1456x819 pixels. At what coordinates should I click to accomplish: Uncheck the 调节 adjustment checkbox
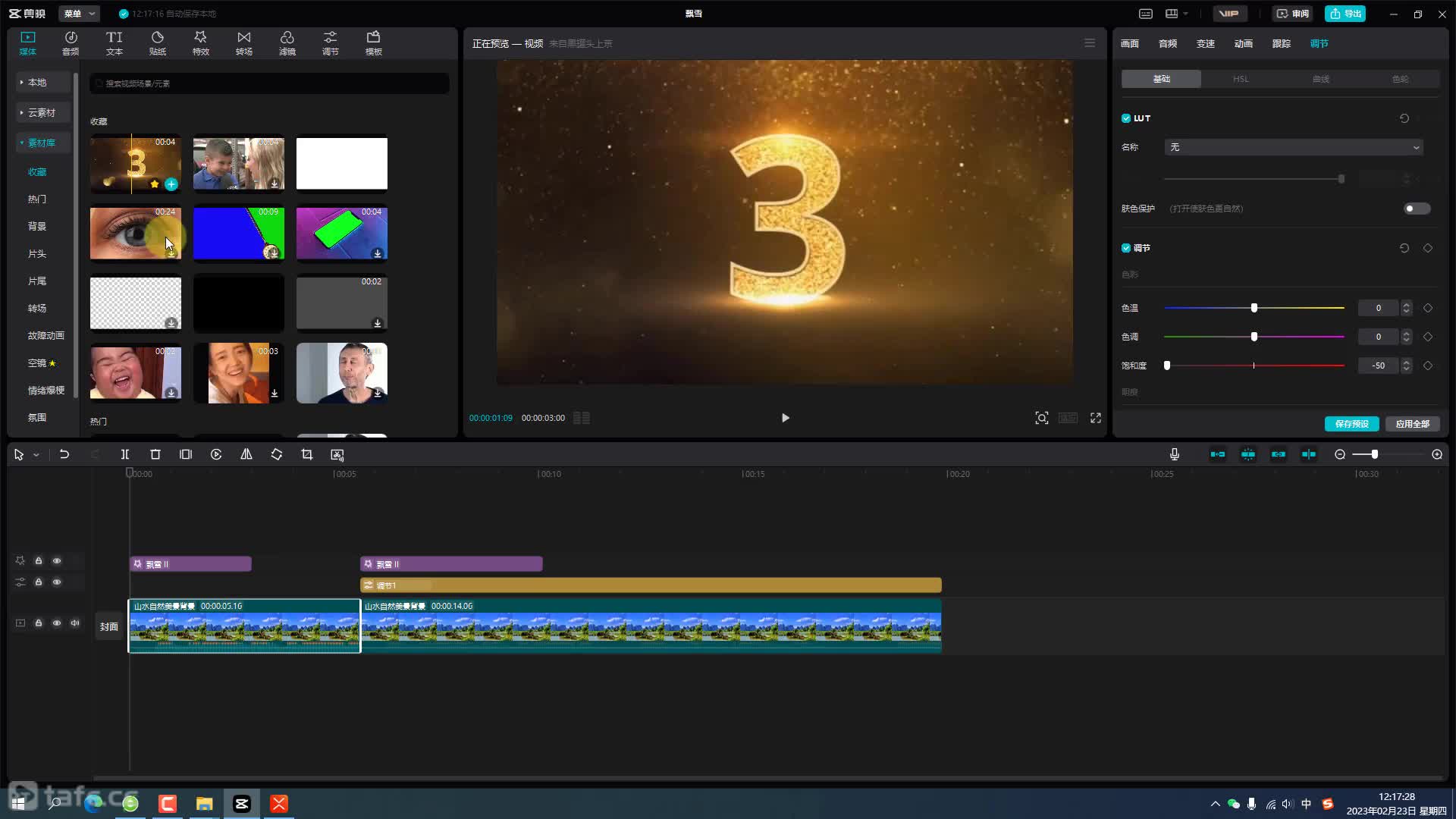(x=1126, y=248)
